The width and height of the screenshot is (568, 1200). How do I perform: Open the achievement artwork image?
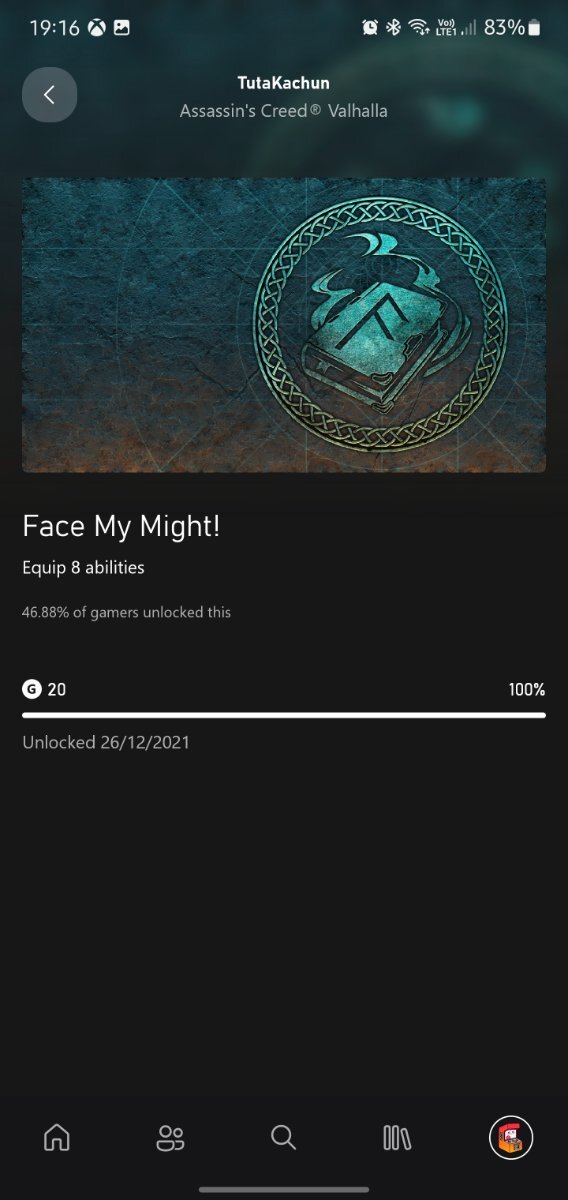(x=284, y=325)
